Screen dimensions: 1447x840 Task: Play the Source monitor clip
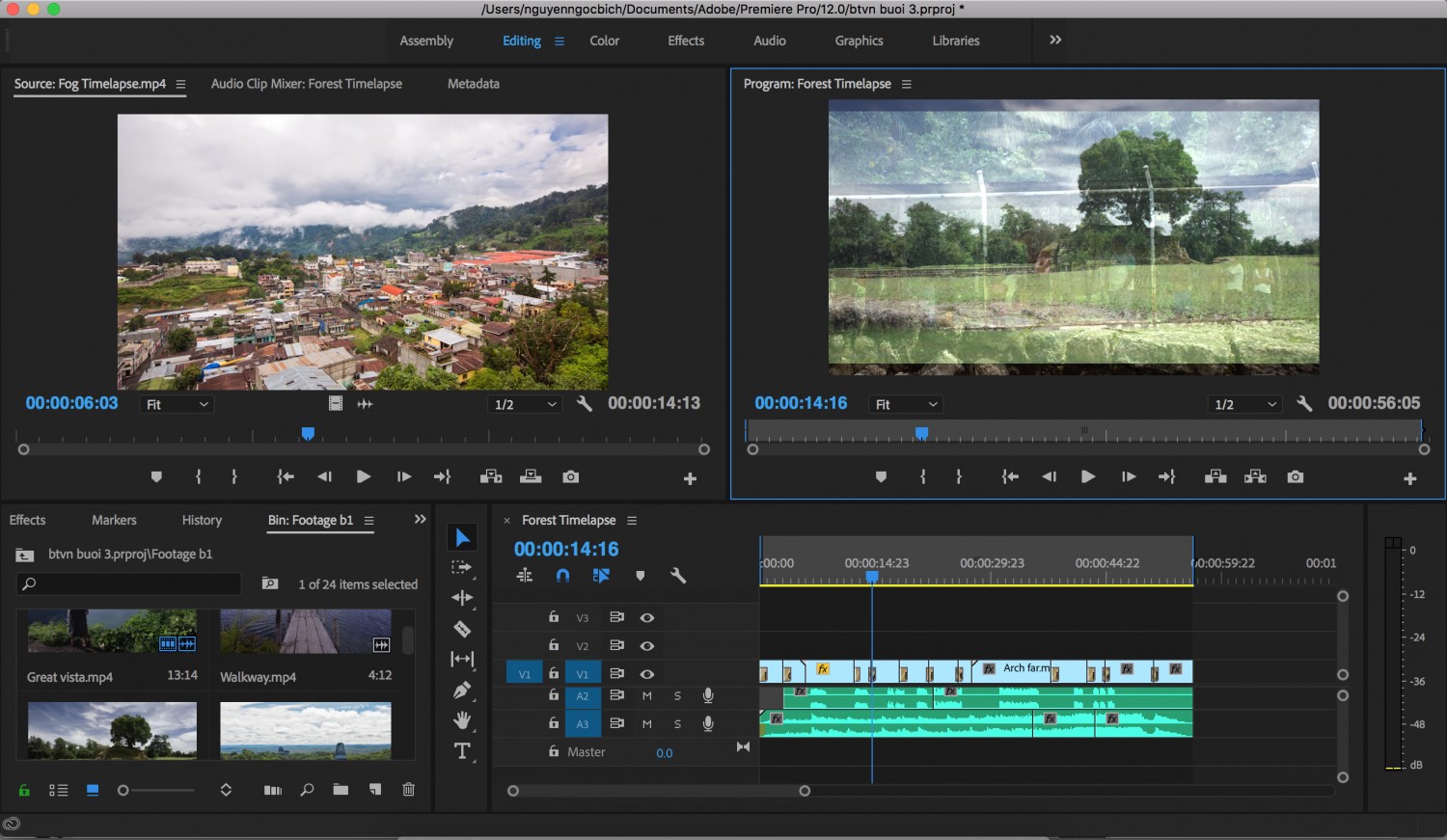pyautogui.click(x=363, y=476)
